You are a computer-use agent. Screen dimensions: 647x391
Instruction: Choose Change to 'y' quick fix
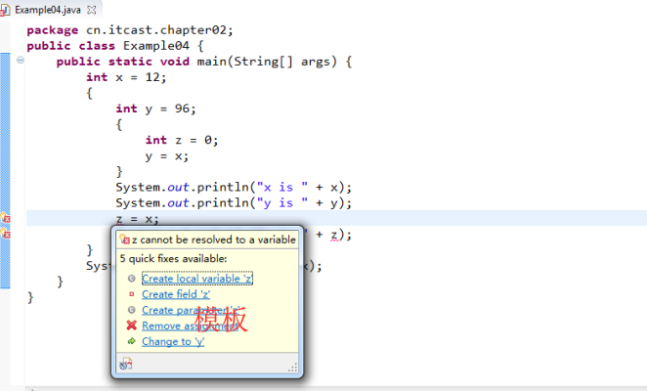173,342
